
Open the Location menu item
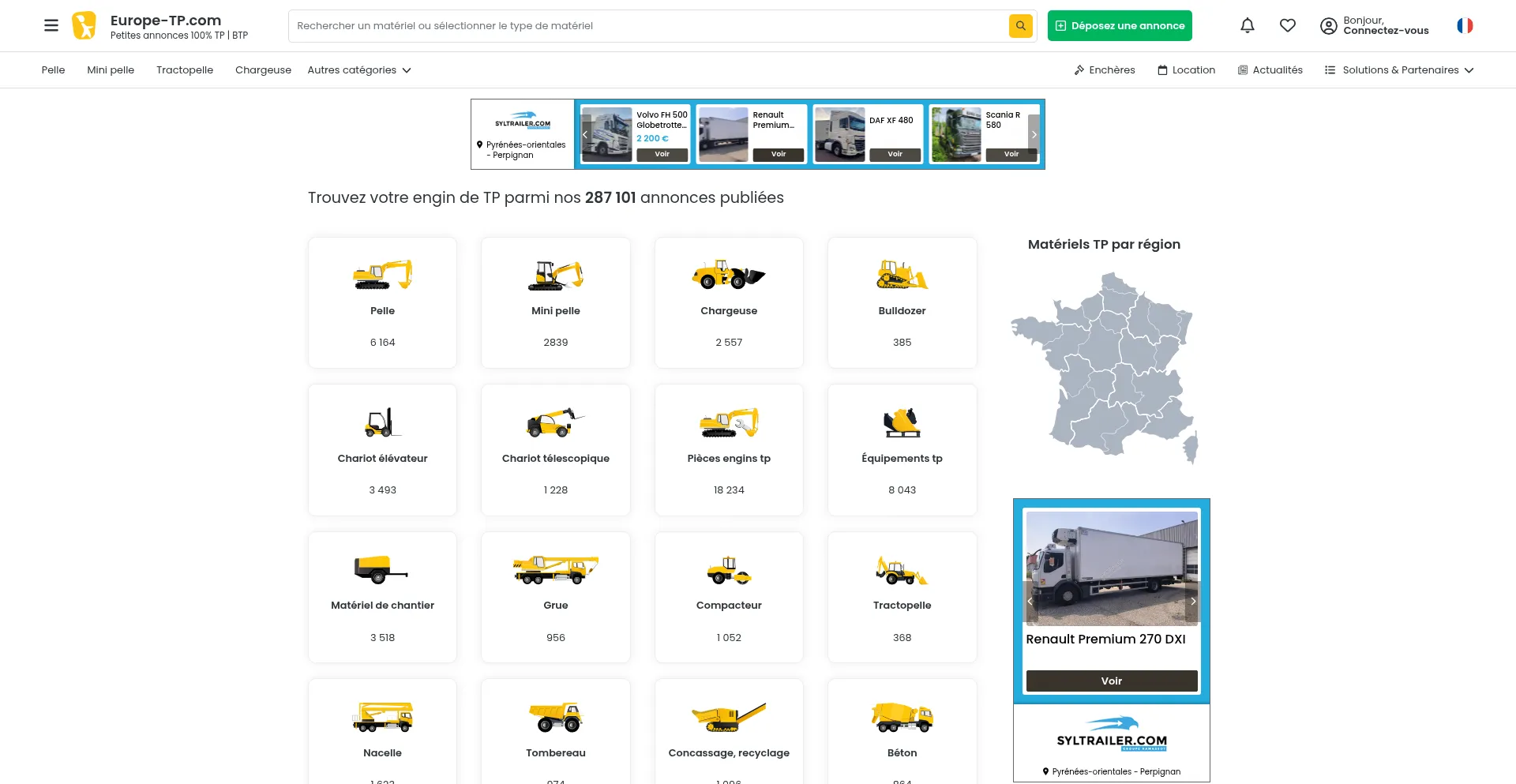click(1186, 70)
